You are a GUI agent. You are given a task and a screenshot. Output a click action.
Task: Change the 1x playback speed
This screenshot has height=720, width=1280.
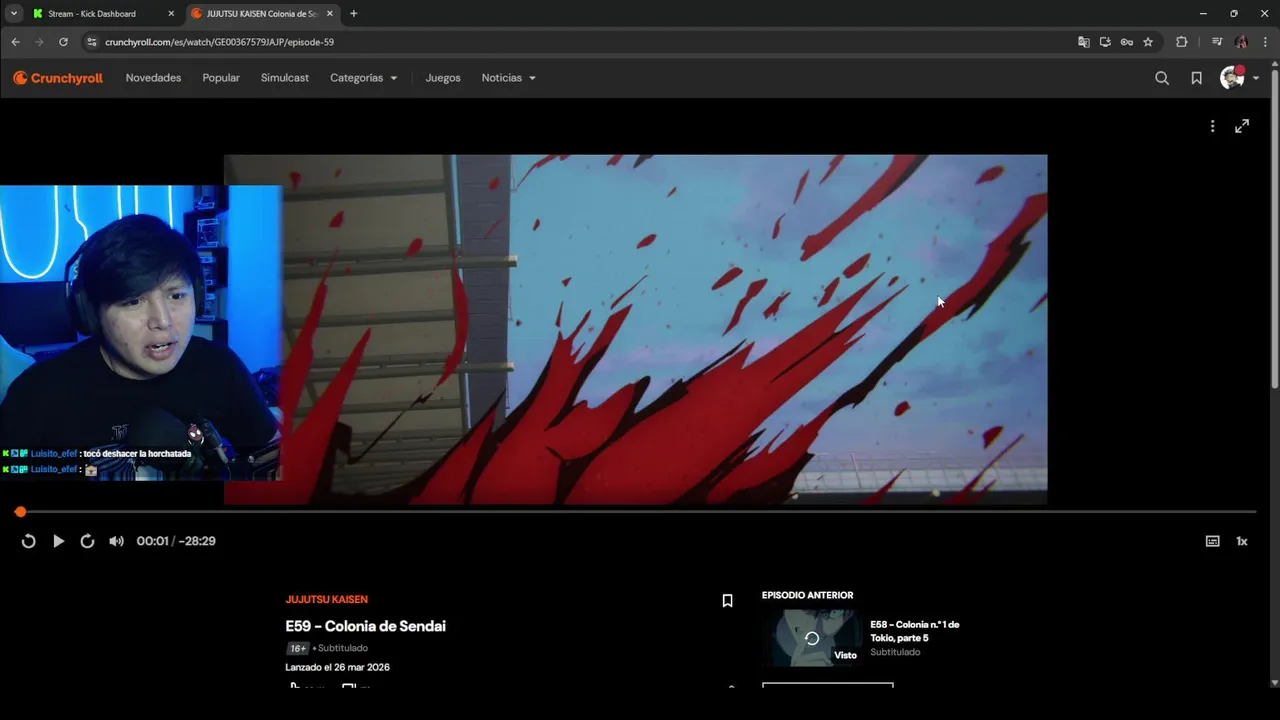1242,541
